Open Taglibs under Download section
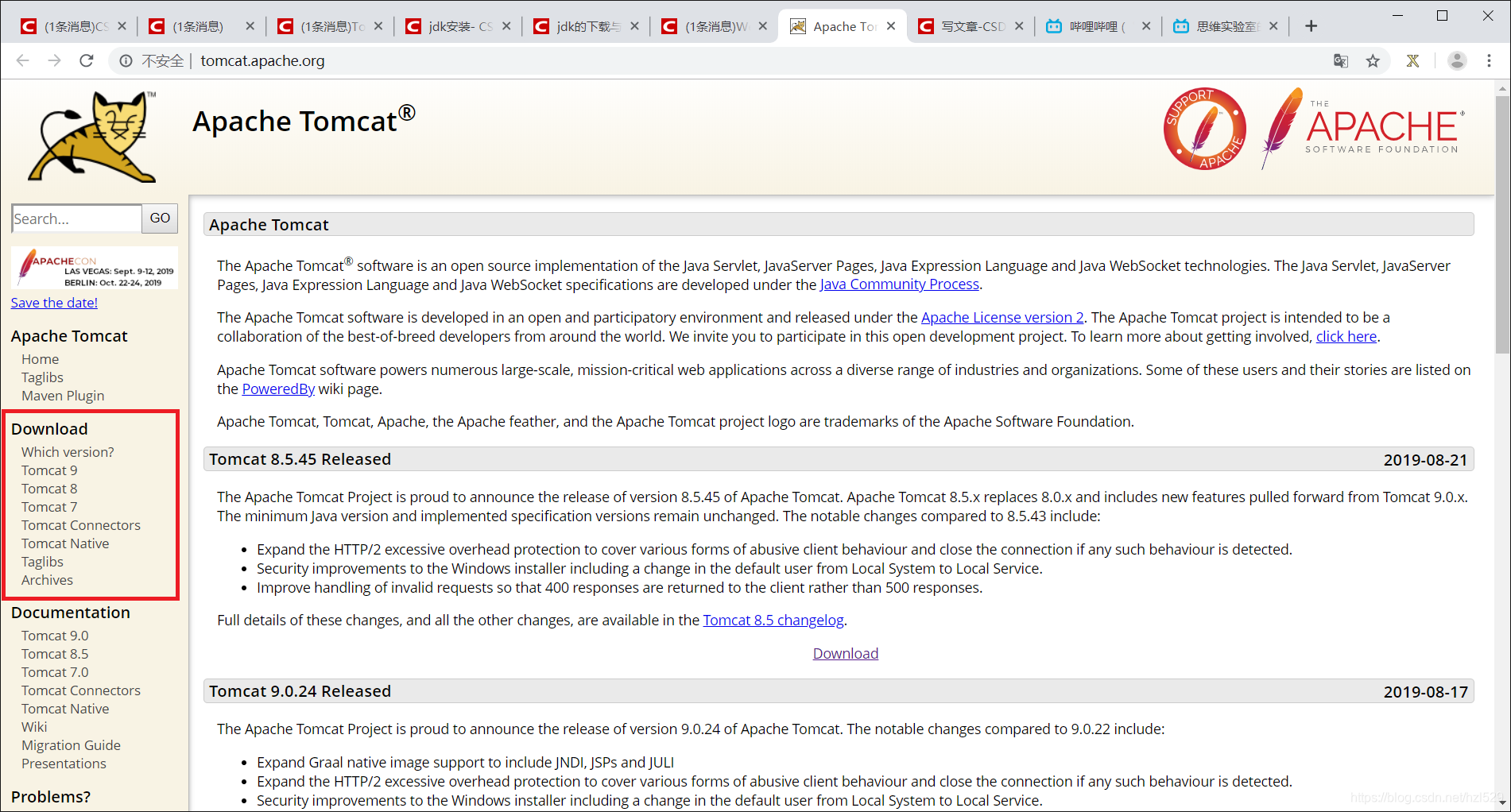This screenshot has height=812, width=1511. (42, 562)
